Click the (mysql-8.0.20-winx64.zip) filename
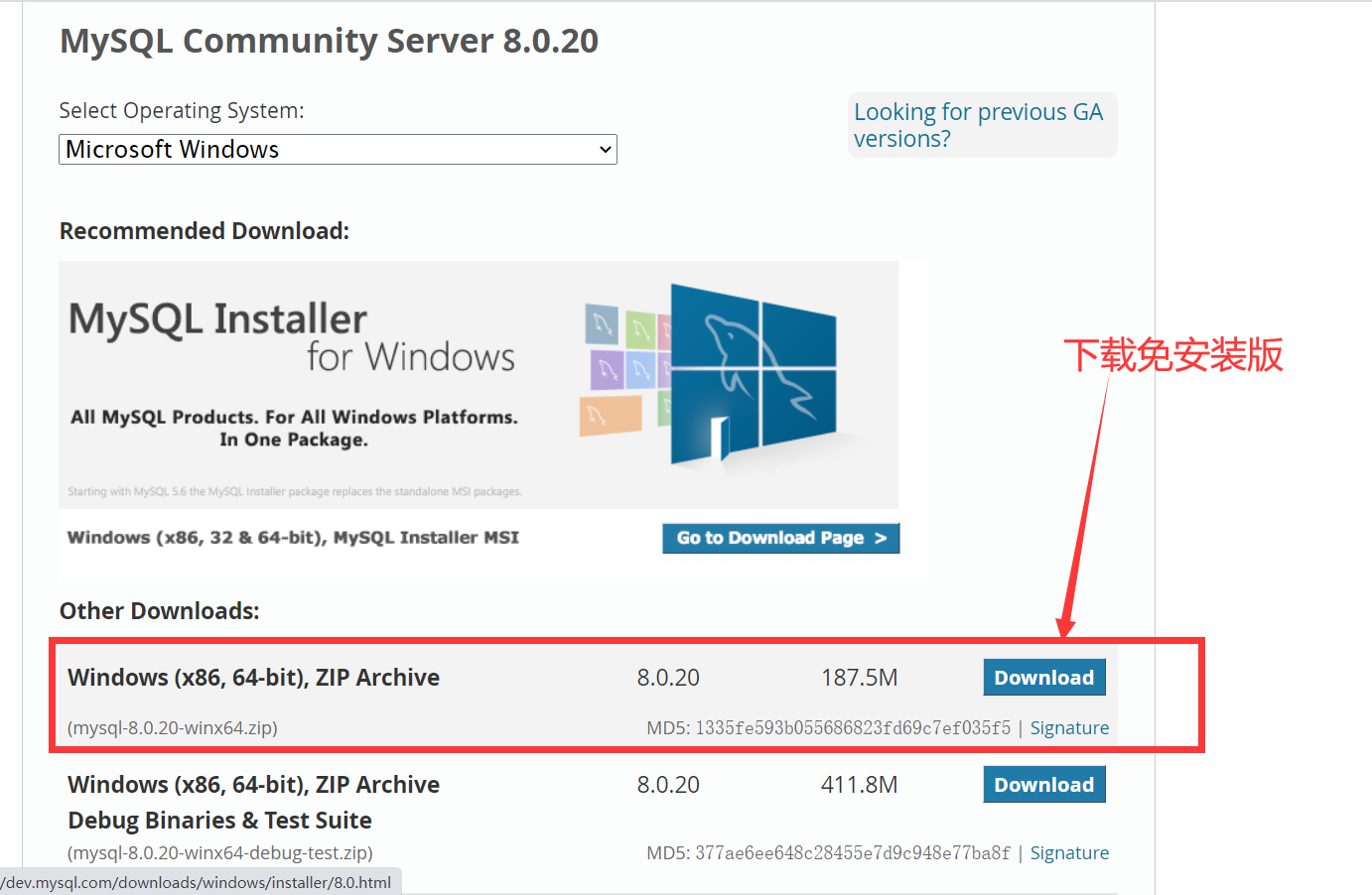Image resolution: width=1372 pixels, height=895 pixels. click(x=173, y=728)
